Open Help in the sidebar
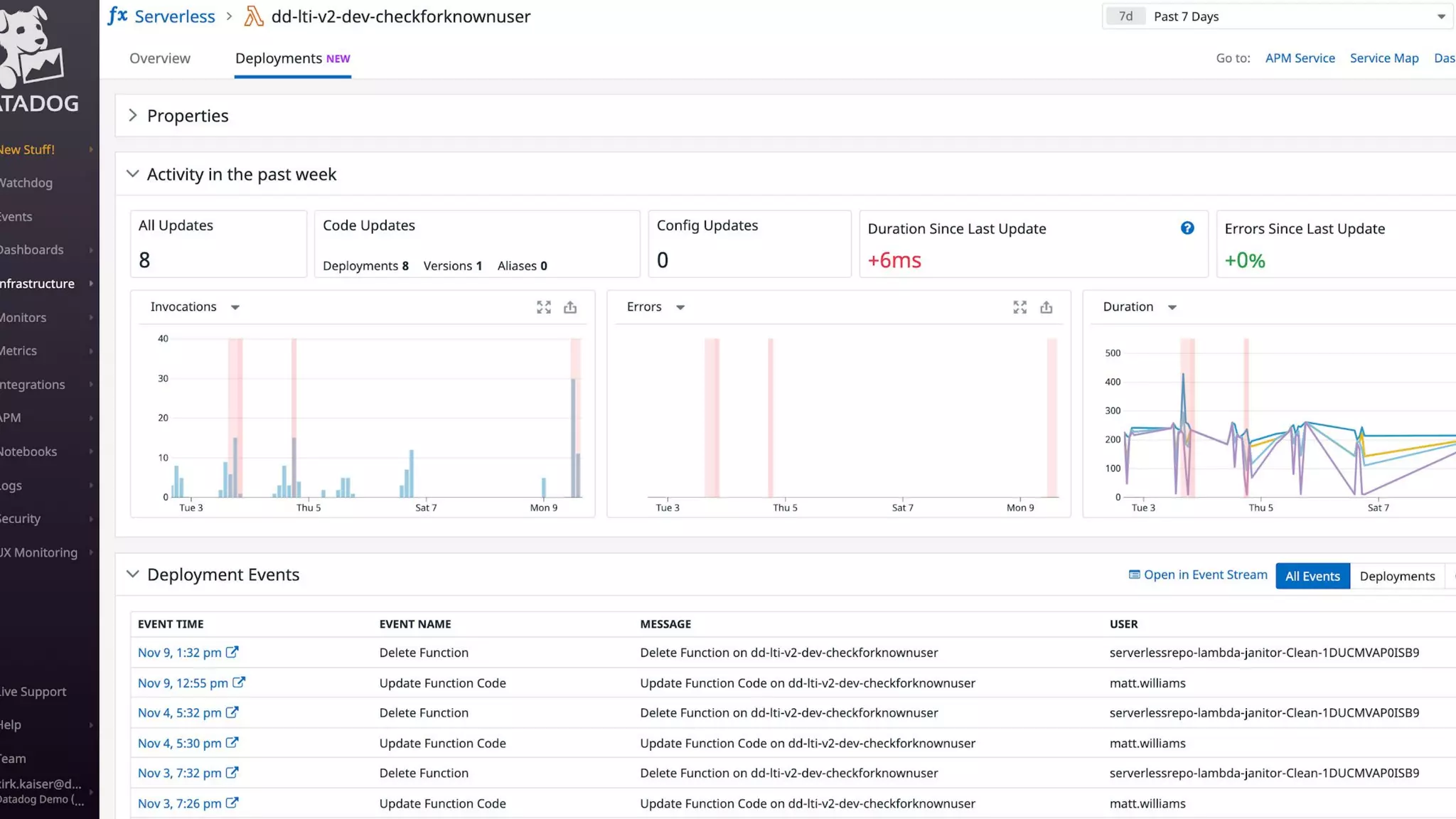 (x=11, y=724)
